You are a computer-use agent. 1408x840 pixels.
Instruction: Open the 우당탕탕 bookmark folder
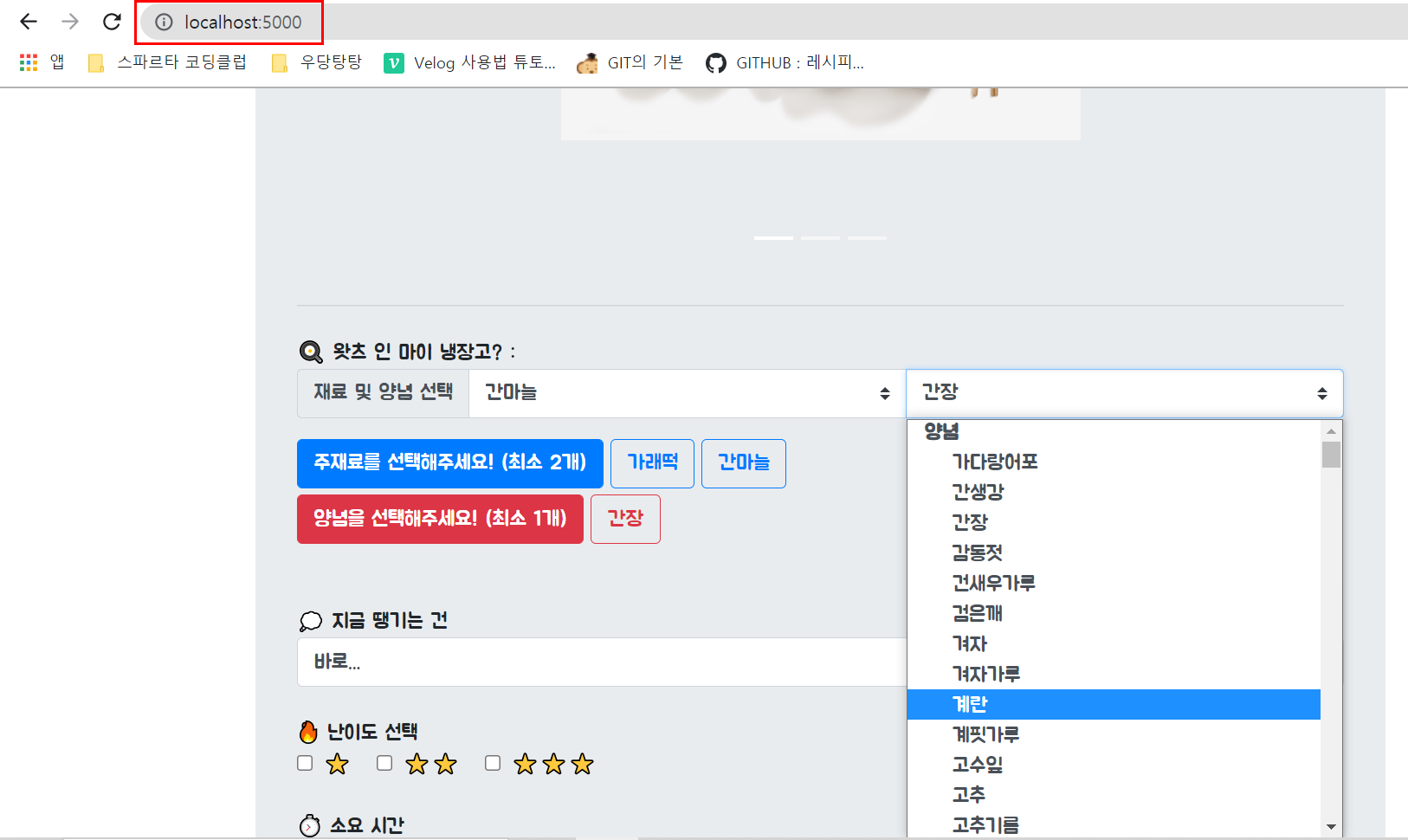(317, 62)
